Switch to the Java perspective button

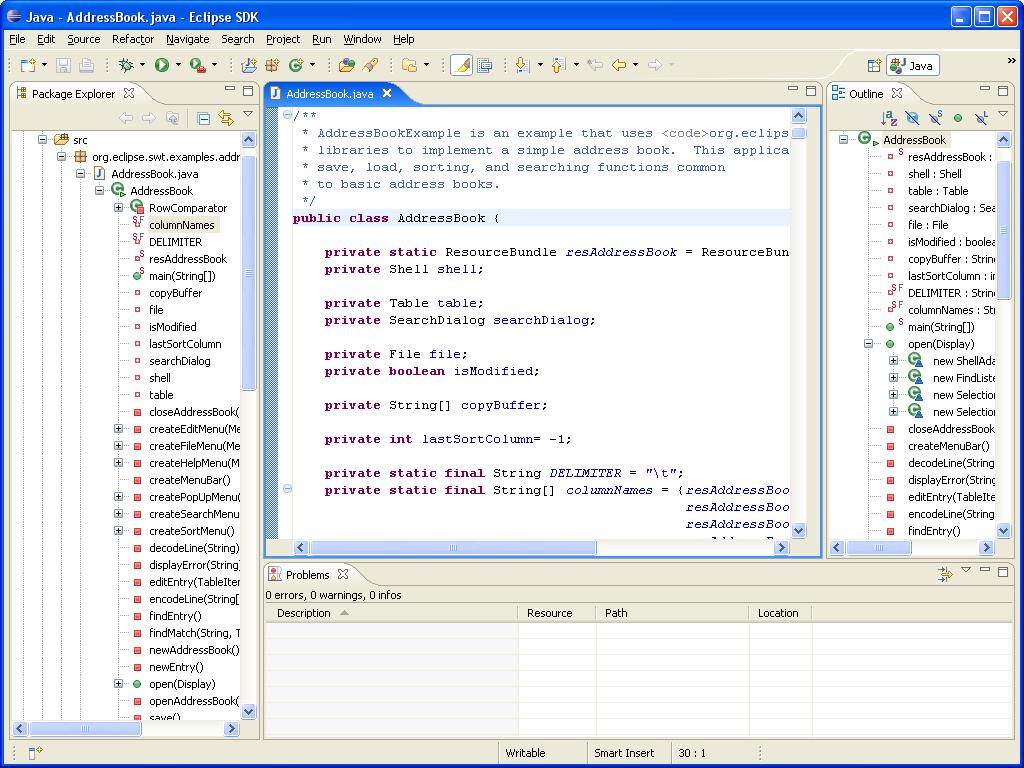(x=913, y=65)
